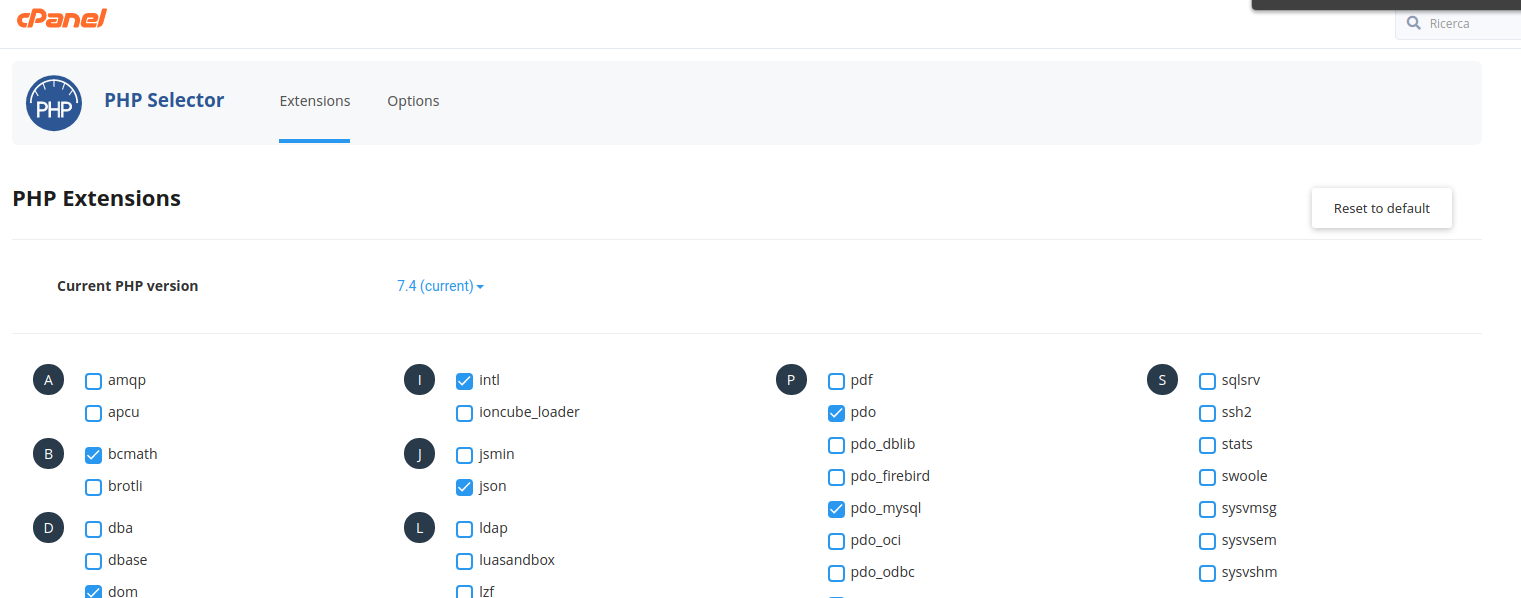Click the letter S group badge
The height and width of the screenshot is (598, 1521).
click(1162, 380)
